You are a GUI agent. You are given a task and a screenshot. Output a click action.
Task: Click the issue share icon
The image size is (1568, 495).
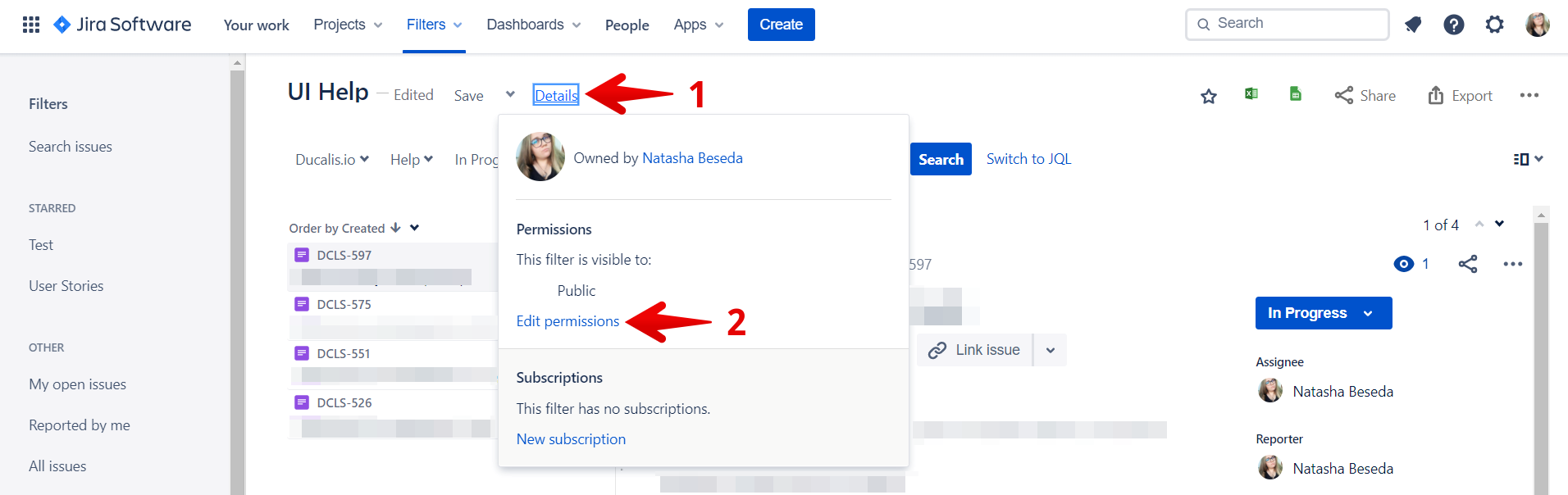click(1468, 264)
